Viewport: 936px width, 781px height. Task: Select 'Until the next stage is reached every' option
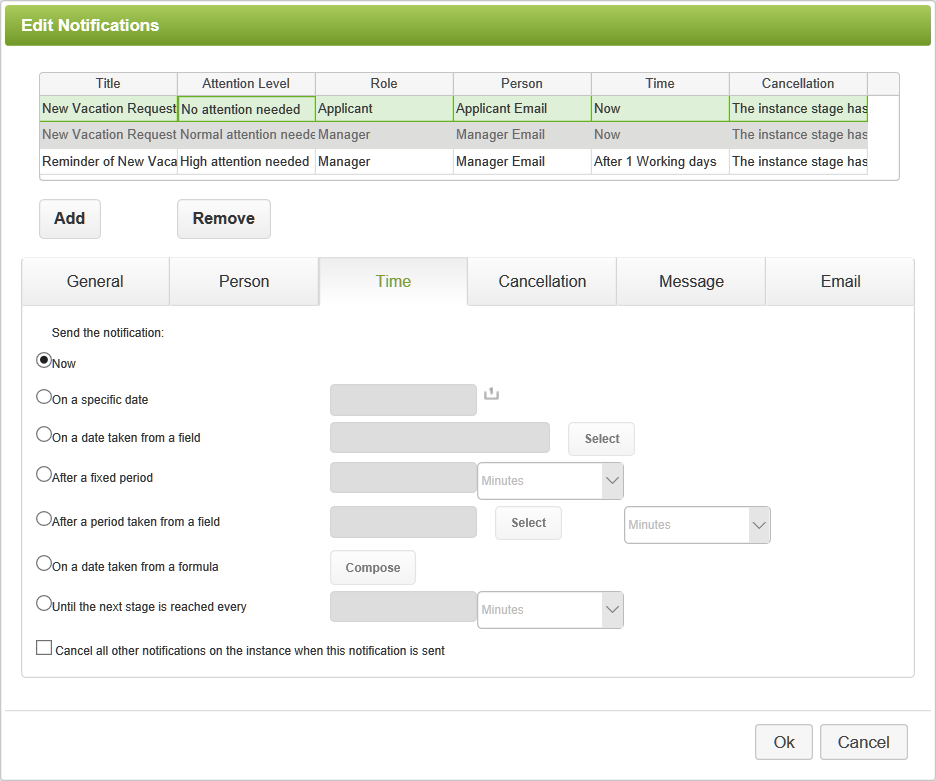pos(44,603)
